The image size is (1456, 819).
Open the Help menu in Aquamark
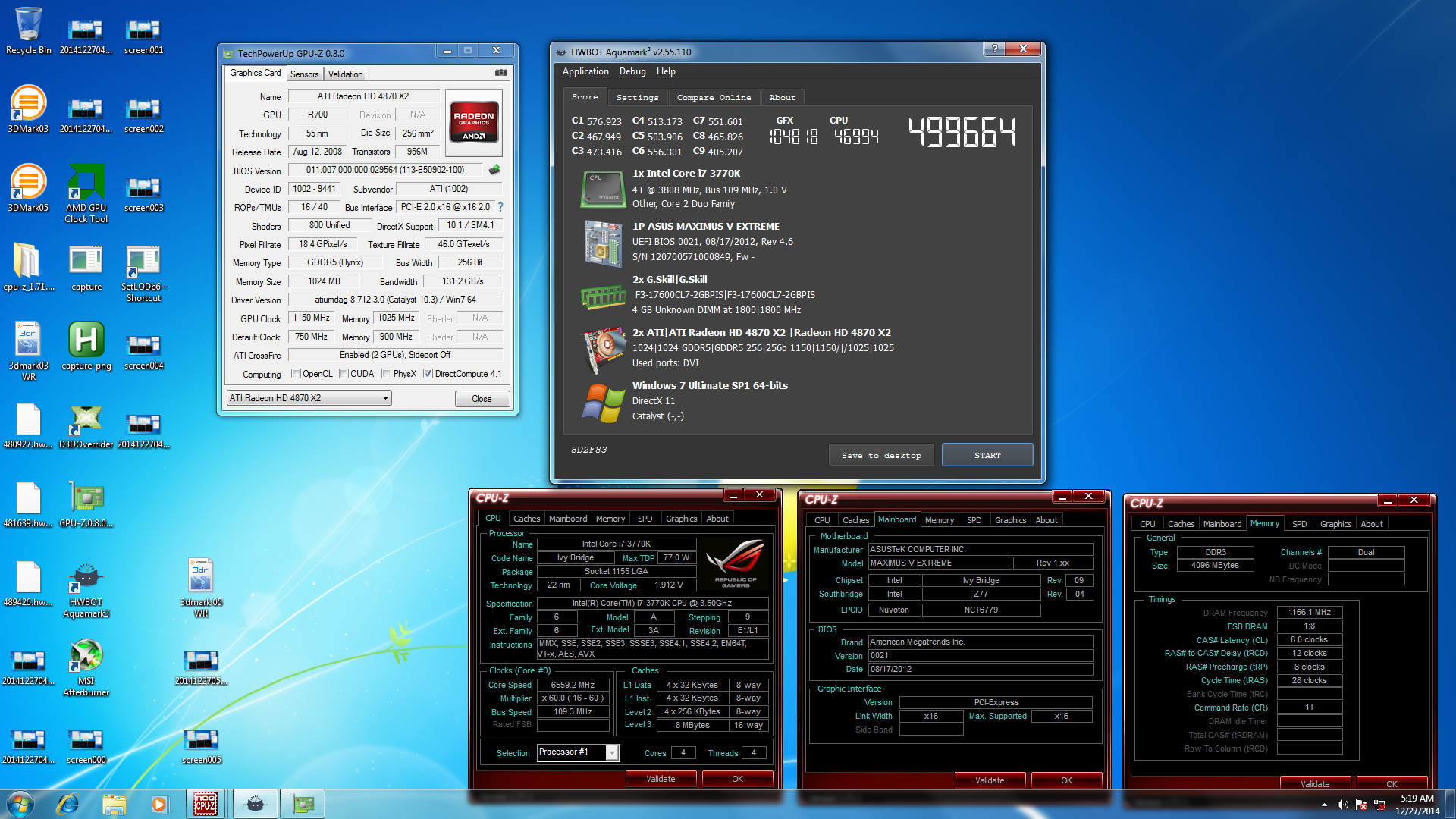[x=666, y=71]
